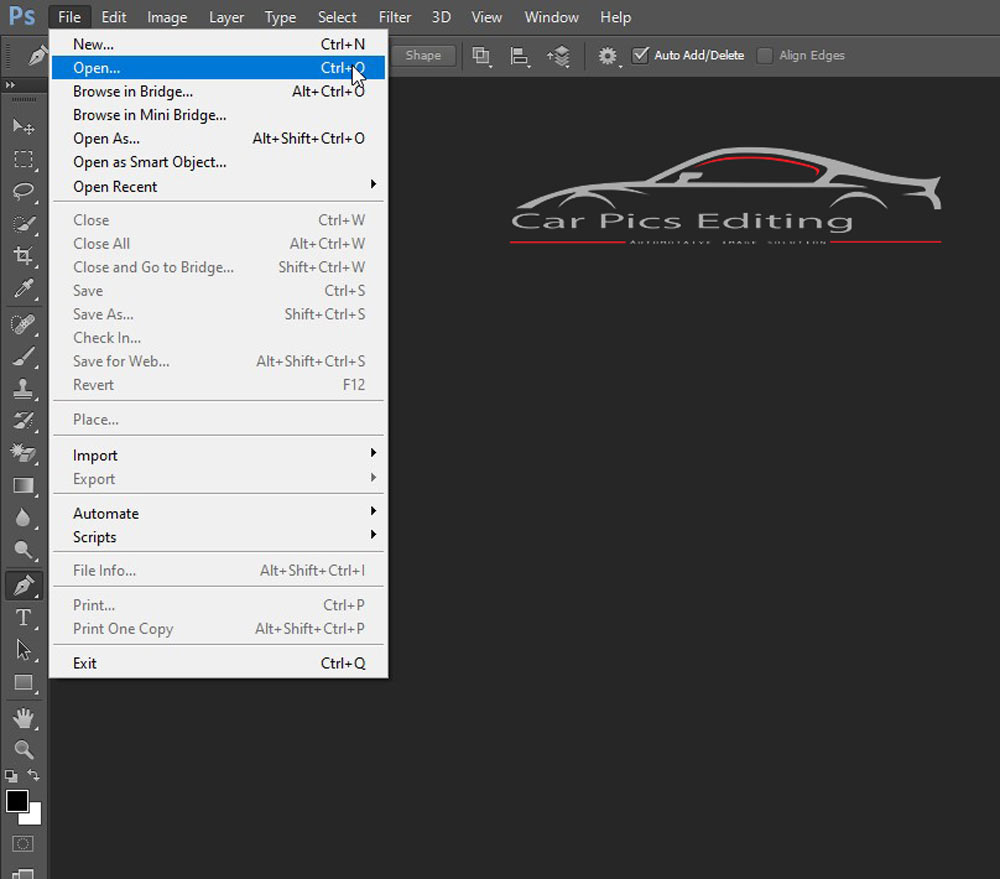Select the History Brush tool
1000x879 pixels.
[x=24, y=421]
